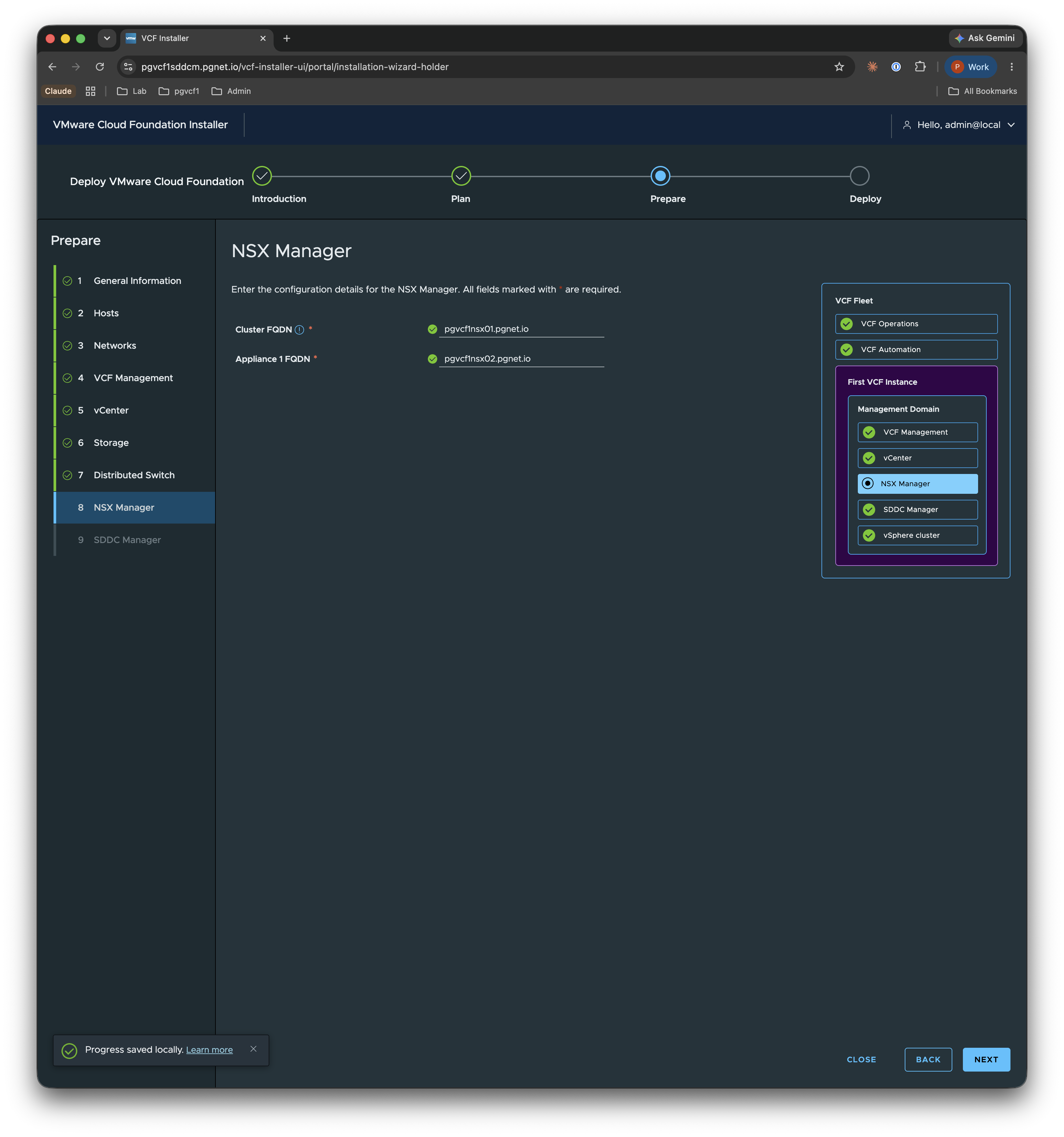Open step 4 VCF Management
Viewport: 1064px width, 1137px height.
tap(135, 378)
